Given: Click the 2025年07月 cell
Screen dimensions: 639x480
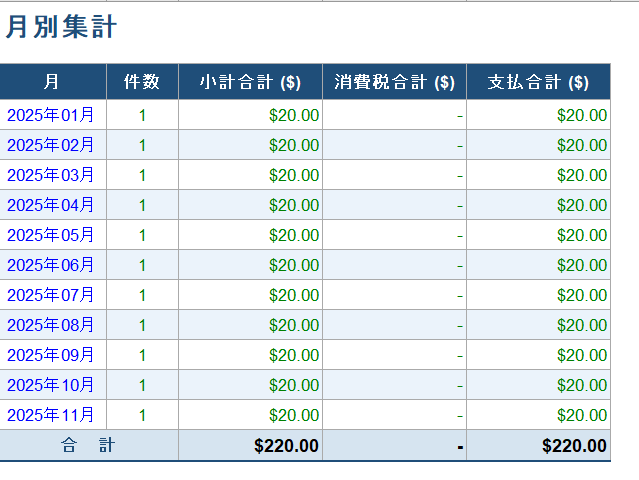Looking at the screenshot, I should [x=52, y=295].
